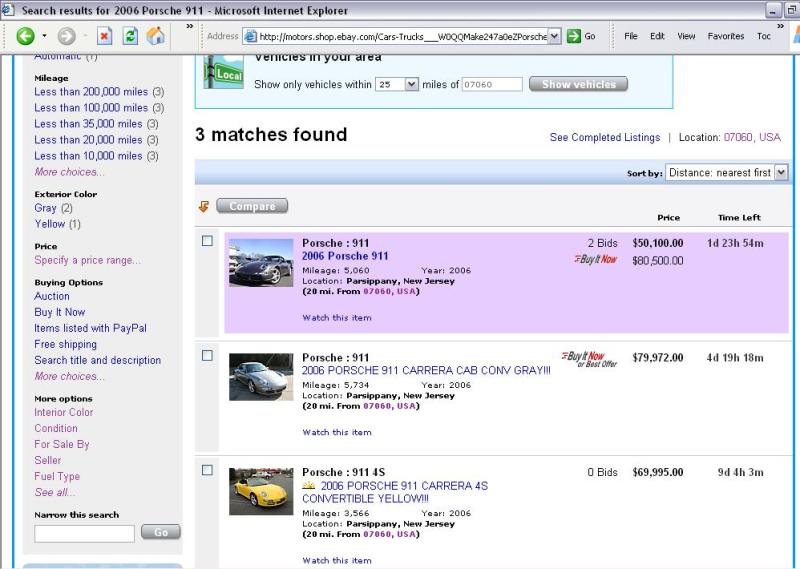Open the address bar URL history dropdown
The width and height of the screenshot is (800, 569).
click(555, 36)
